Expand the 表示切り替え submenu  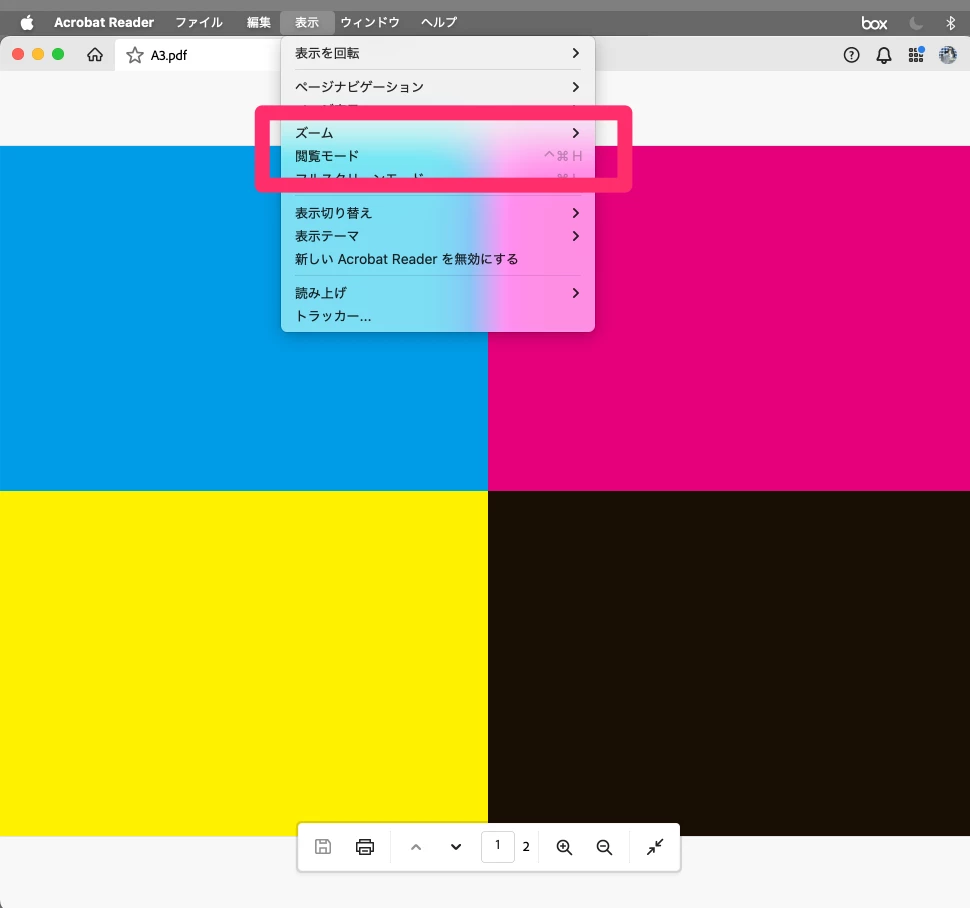[437, 213]
